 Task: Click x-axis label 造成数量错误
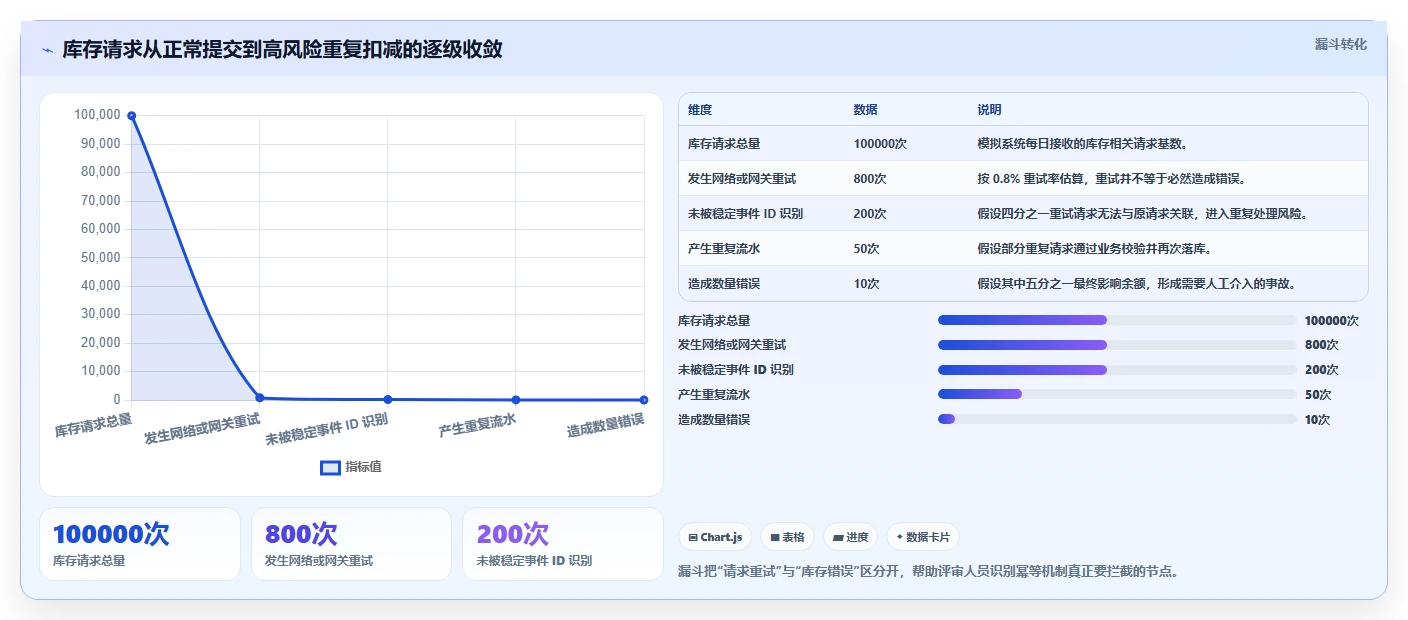click(605, 425)
